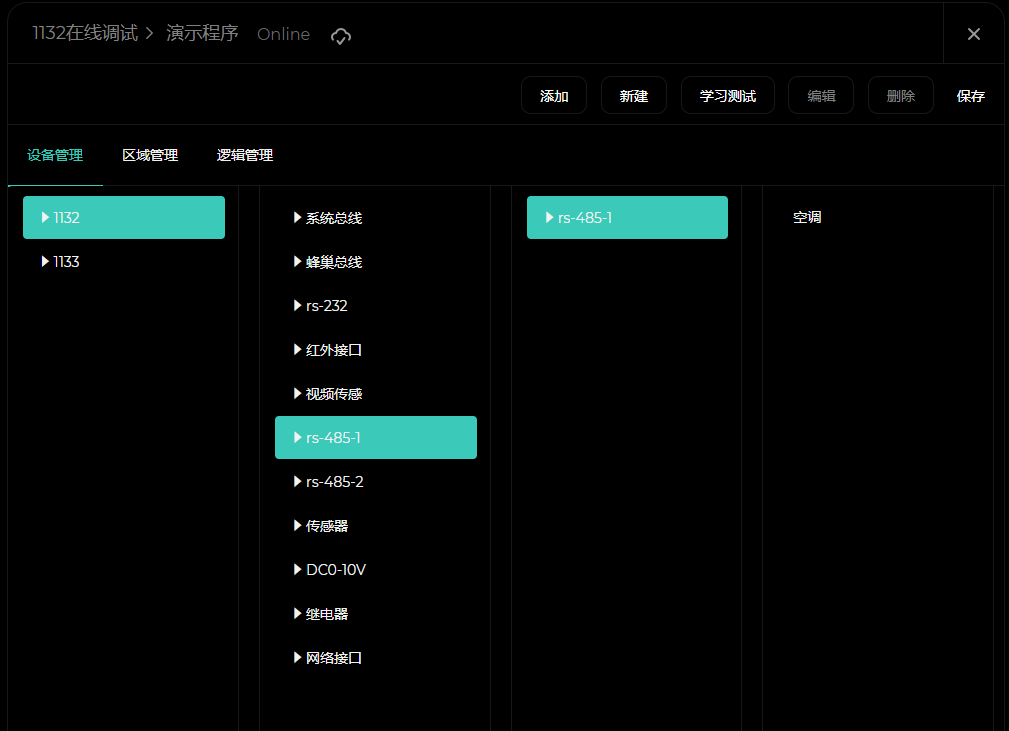1009x731 pixels.
Task: Select 继电器 label in interface list
Action: tap(327, 614)
